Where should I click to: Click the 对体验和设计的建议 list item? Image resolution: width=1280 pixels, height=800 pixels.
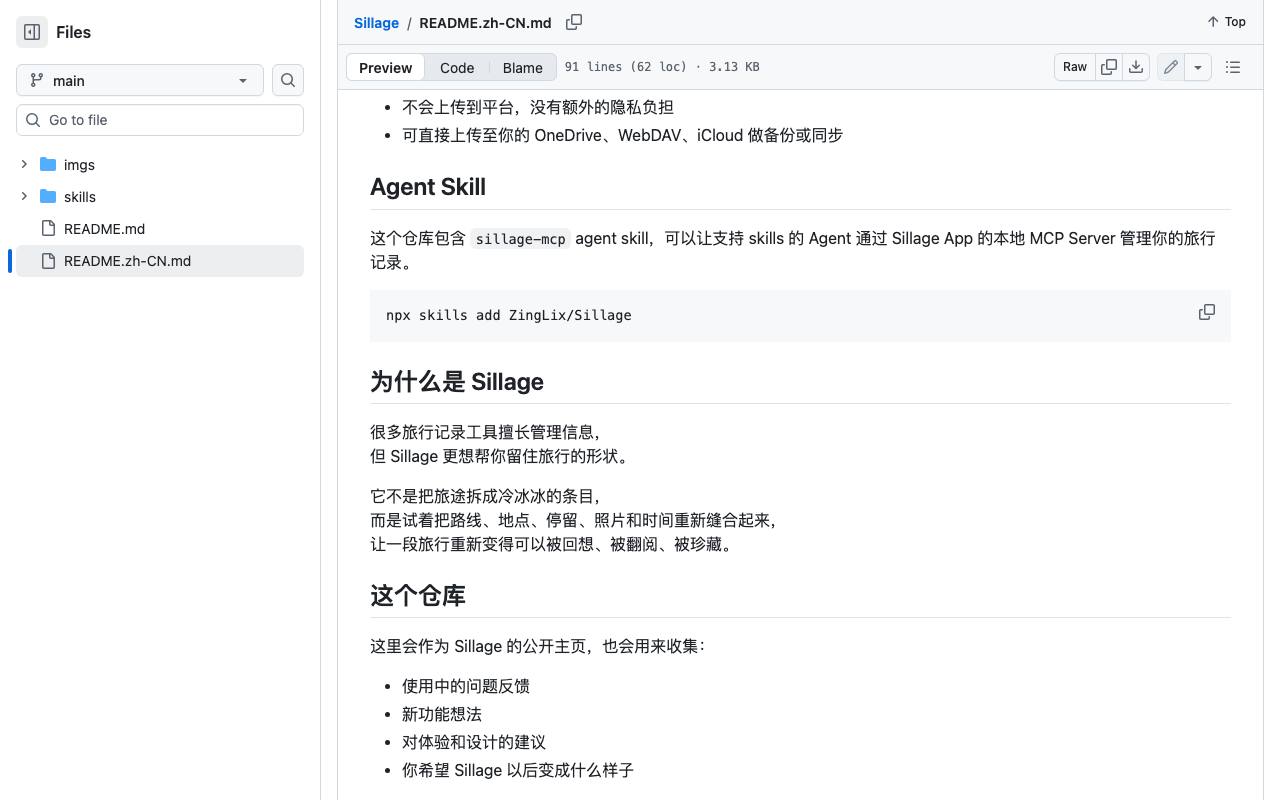click(474, 742)
